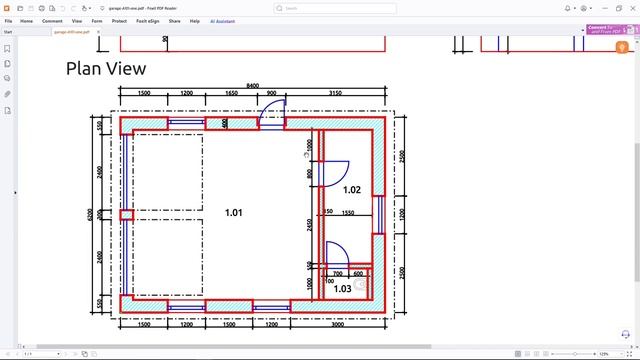640x360 pixels.
Task: Go to the first page
Action: click(x=7, y=354)
